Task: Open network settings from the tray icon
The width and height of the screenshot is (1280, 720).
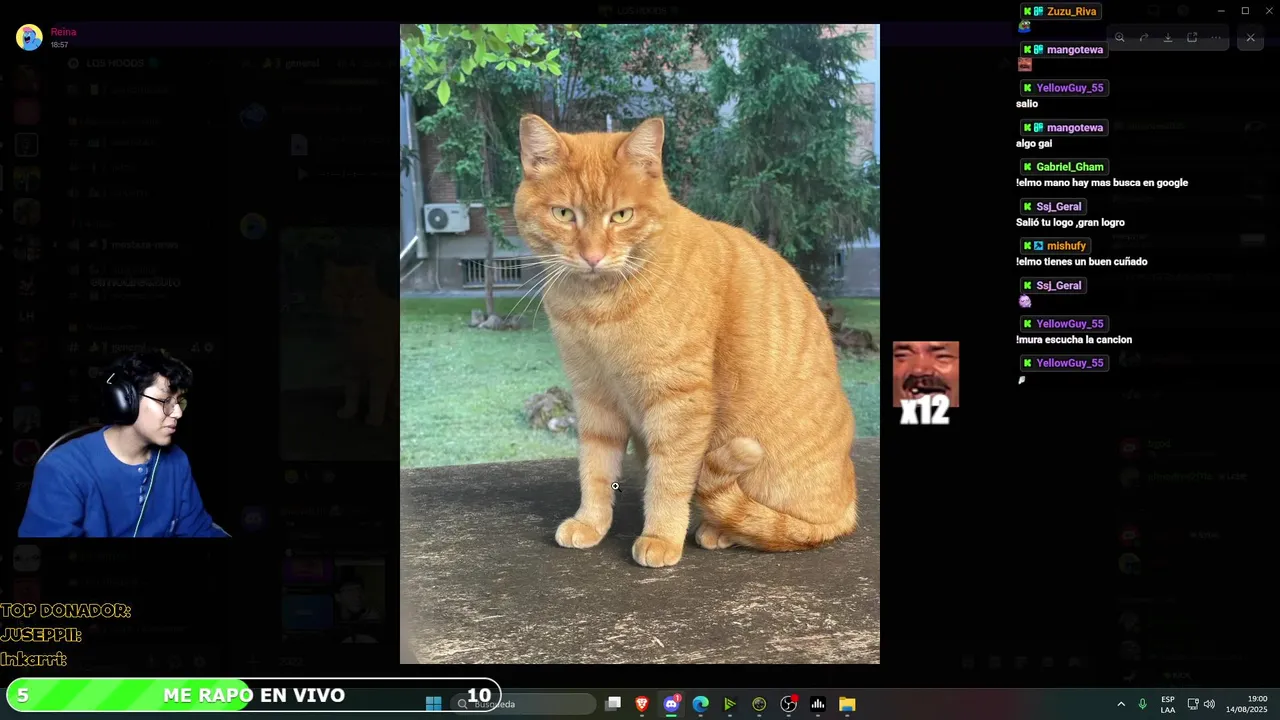Action: tap(1193, 704)
